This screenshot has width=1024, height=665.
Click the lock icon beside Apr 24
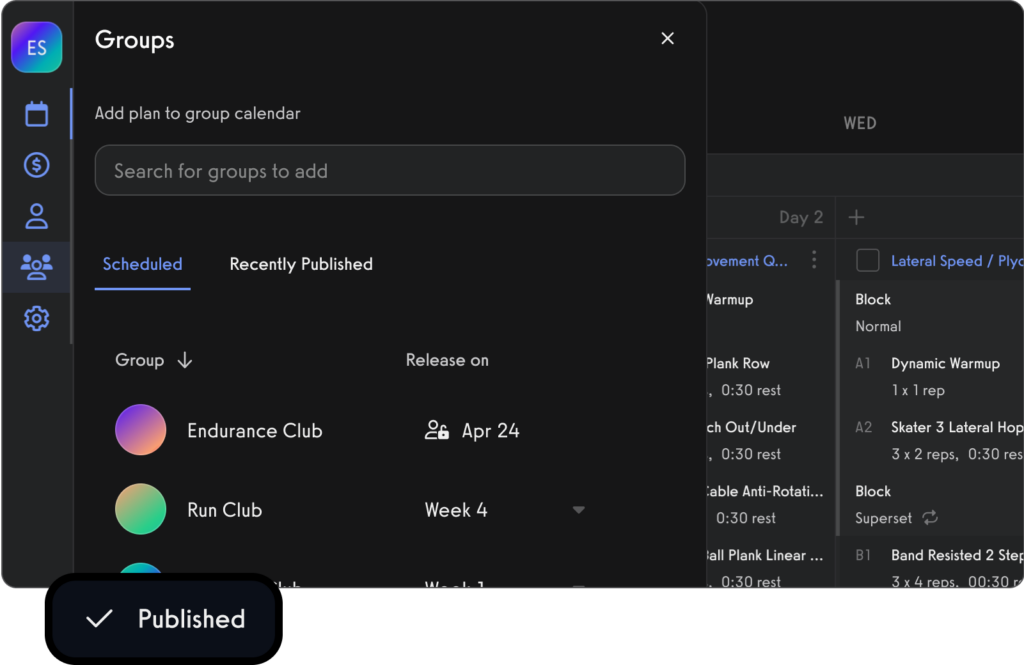[438, 431]
